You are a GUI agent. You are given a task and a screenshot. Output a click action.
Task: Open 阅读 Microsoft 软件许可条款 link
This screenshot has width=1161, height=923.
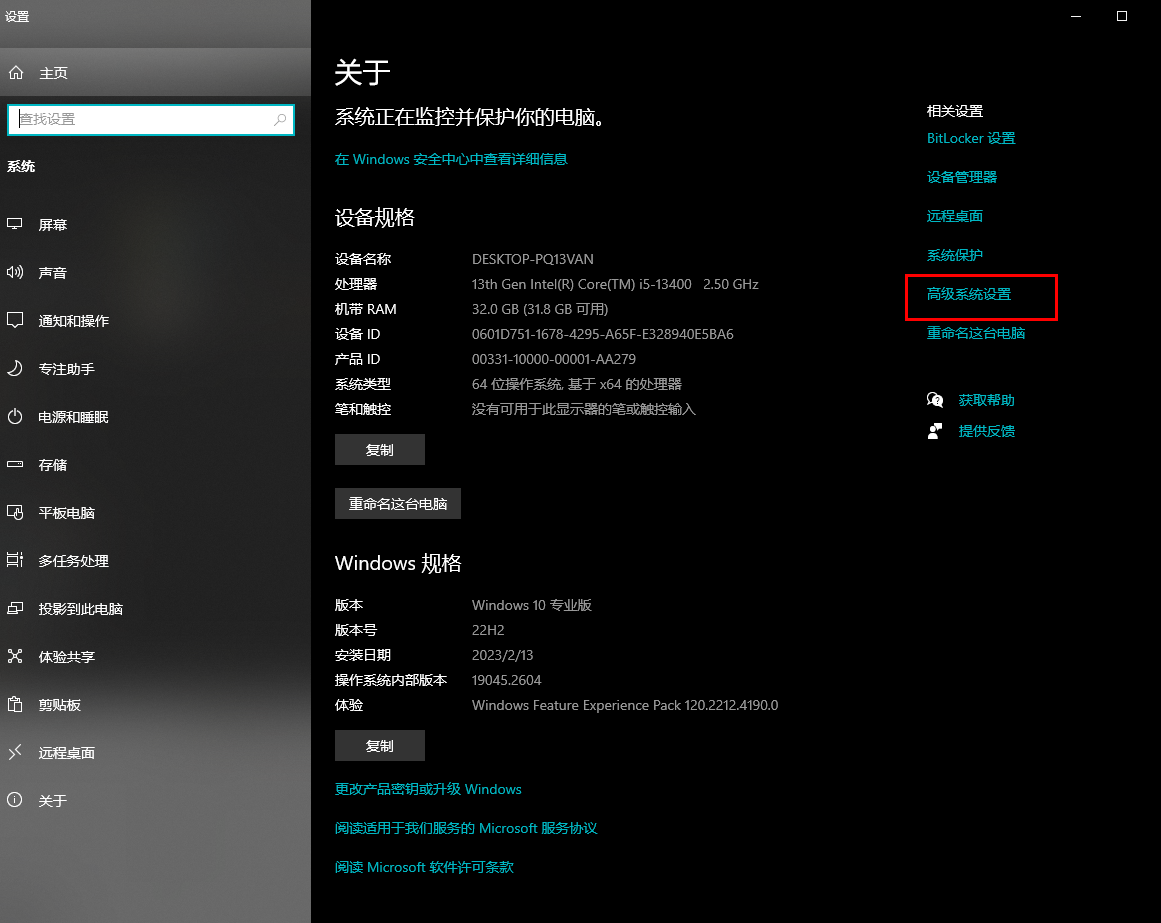[424, 867]
